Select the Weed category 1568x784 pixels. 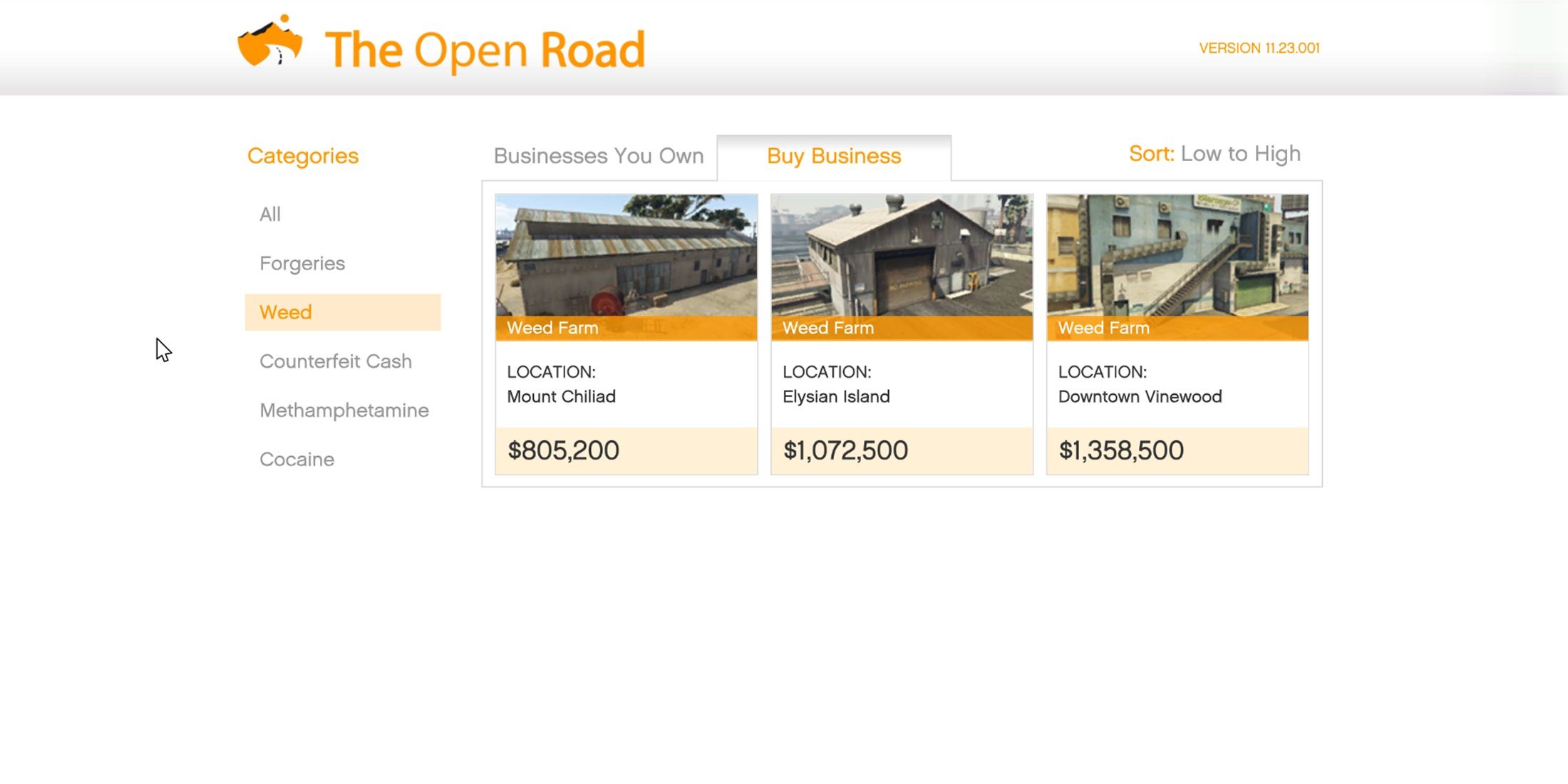click(343, 312)
